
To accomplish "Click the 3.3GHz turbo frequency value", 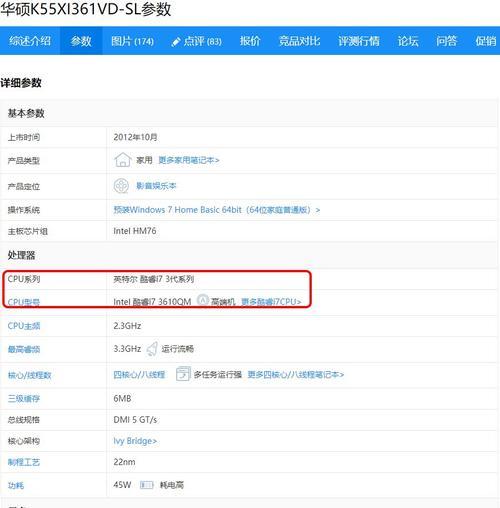I will pos(127,349).
